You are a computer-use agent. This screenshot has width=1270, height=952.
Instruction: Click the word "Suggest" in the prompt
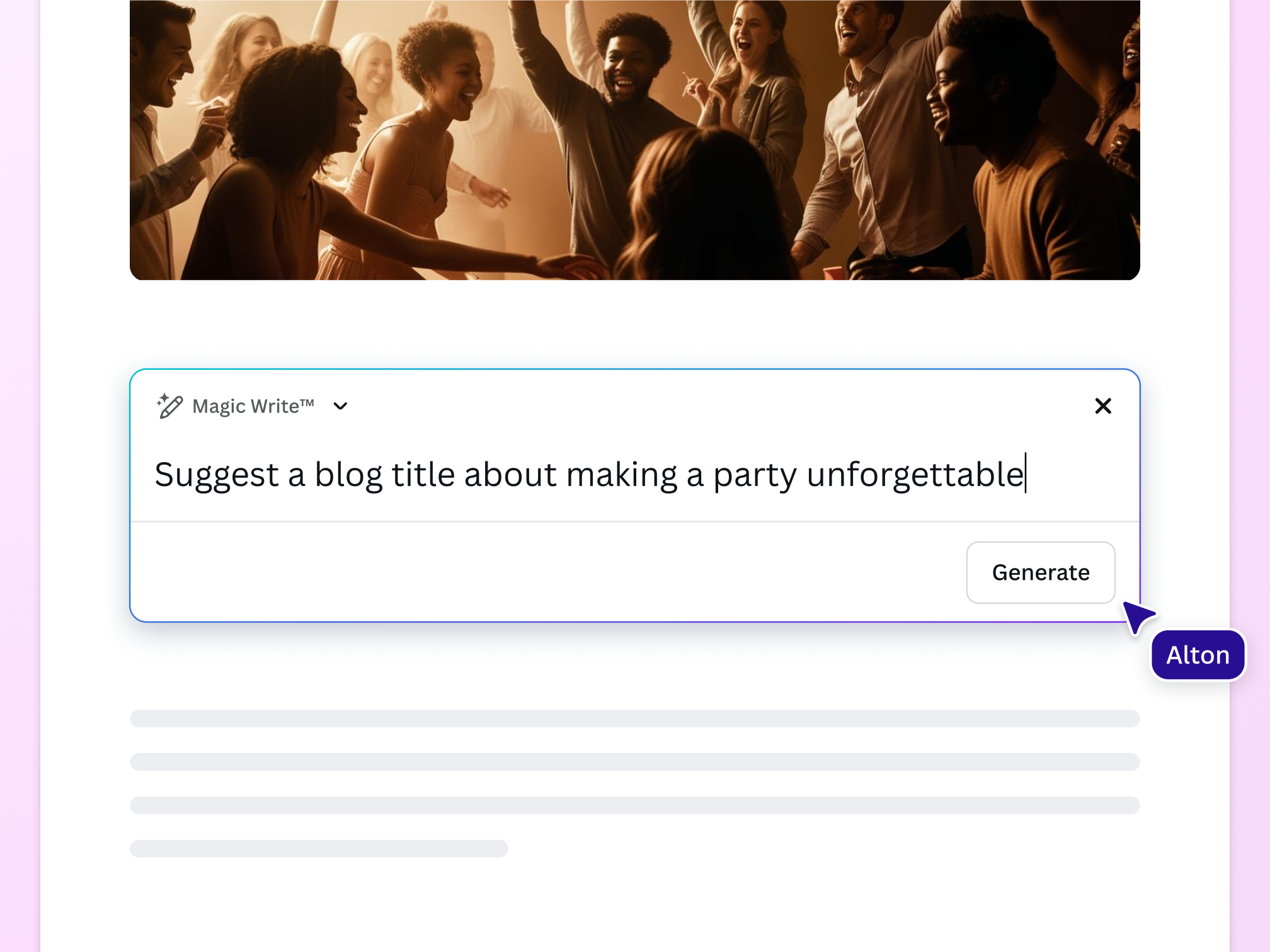pyautogui.click(x=216, y=475)
